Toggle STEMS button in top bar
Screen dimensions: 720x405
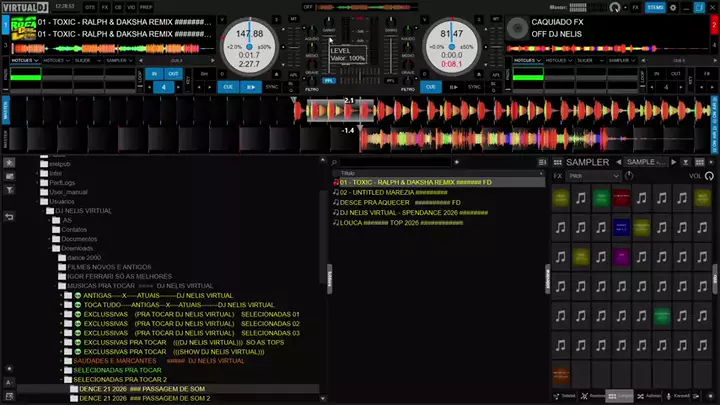tap(655, 7)
